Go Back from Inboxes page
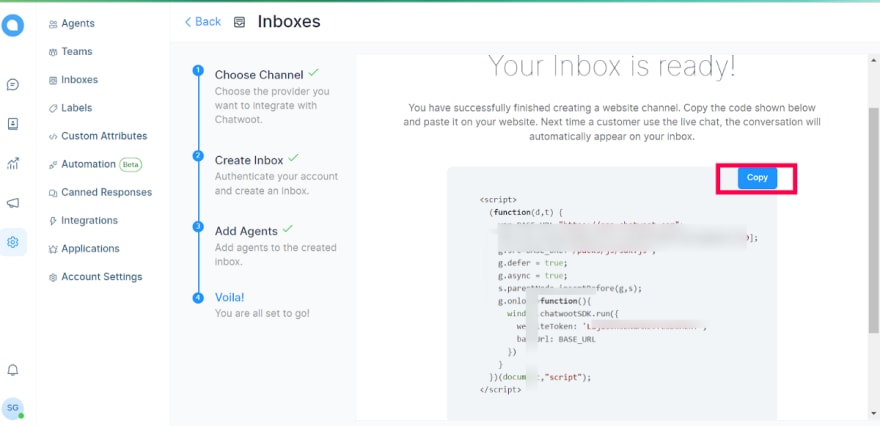The height and width of the screenshot is (426, 880). 203,22
